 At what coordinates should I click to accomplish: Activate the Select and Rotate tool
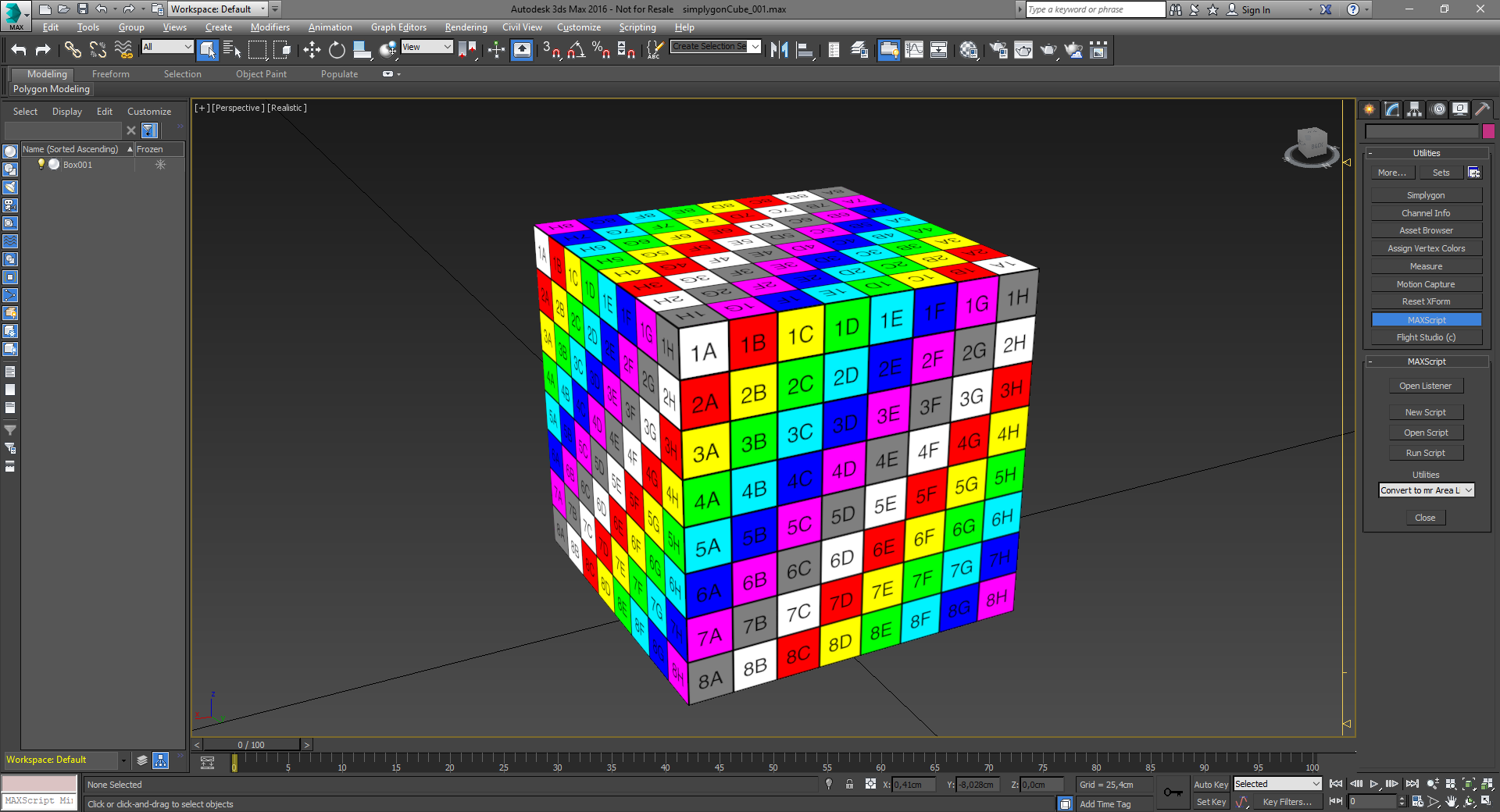tap(336, 49)
